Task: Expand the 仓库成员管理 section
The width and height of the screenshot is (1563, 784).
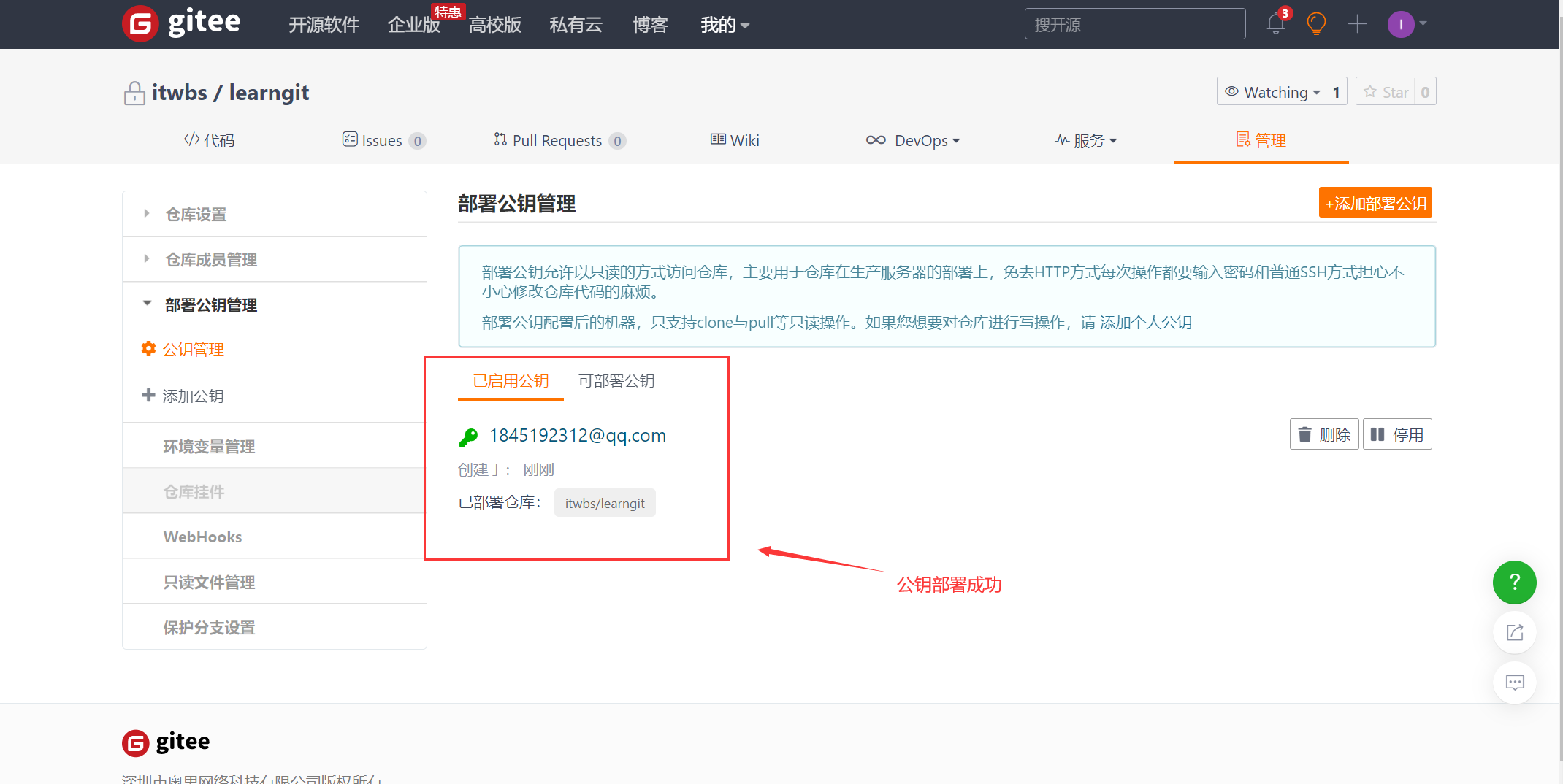Action: pyautogui.click(x=275, y=259)
